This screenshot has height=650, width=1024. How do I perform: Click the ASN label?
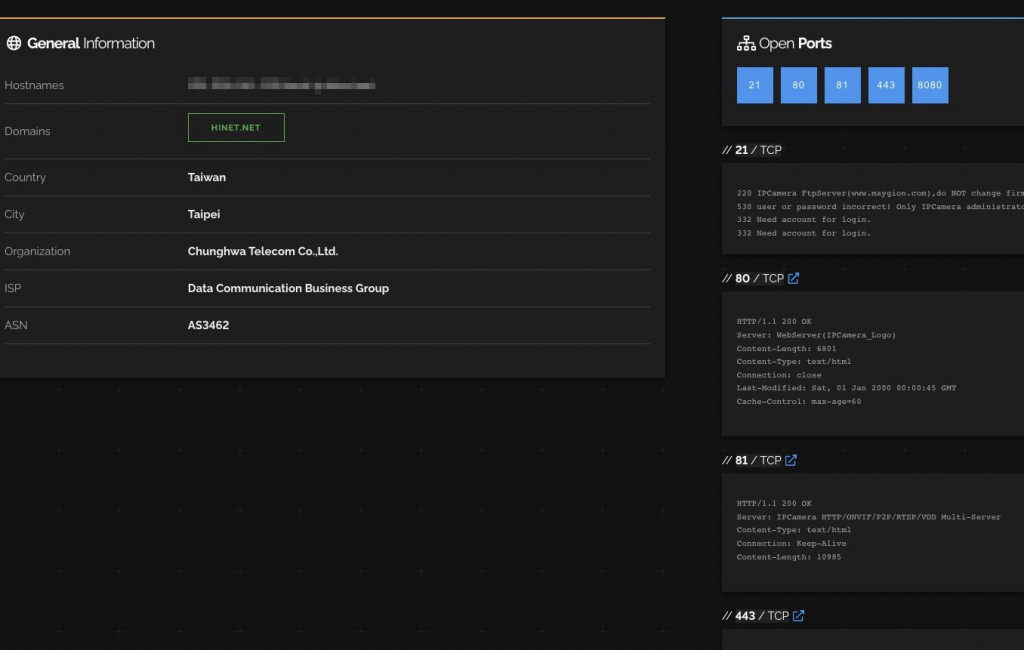click(16, 325)
